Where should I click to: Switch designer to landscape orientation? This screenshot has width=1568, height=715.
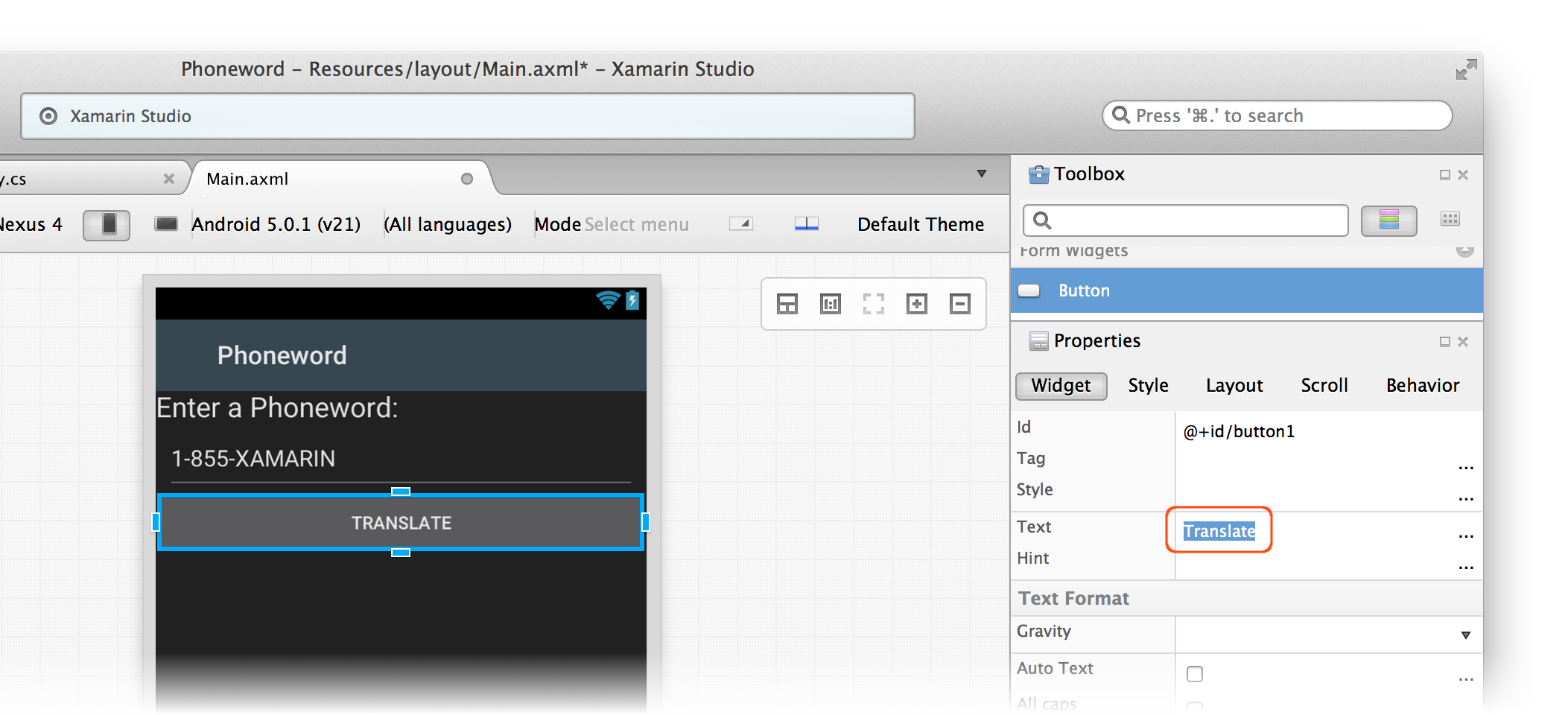pyautogui.click(x=165, y=224)
